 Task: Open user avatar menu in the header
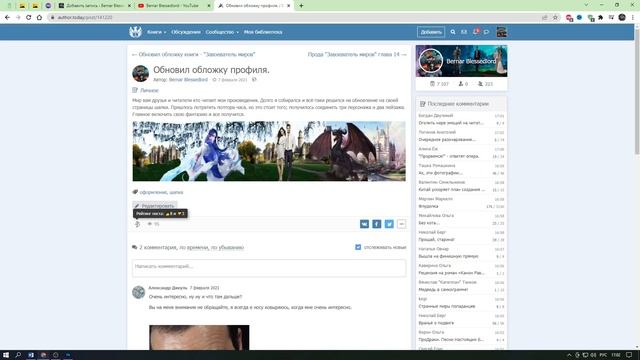502,32
